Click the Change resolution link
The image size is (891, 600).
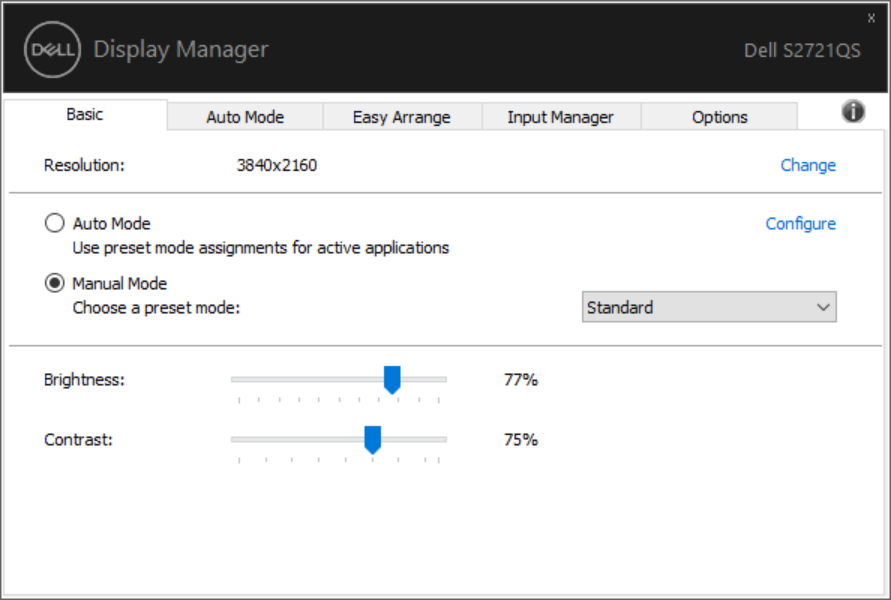tap(808, 166)
